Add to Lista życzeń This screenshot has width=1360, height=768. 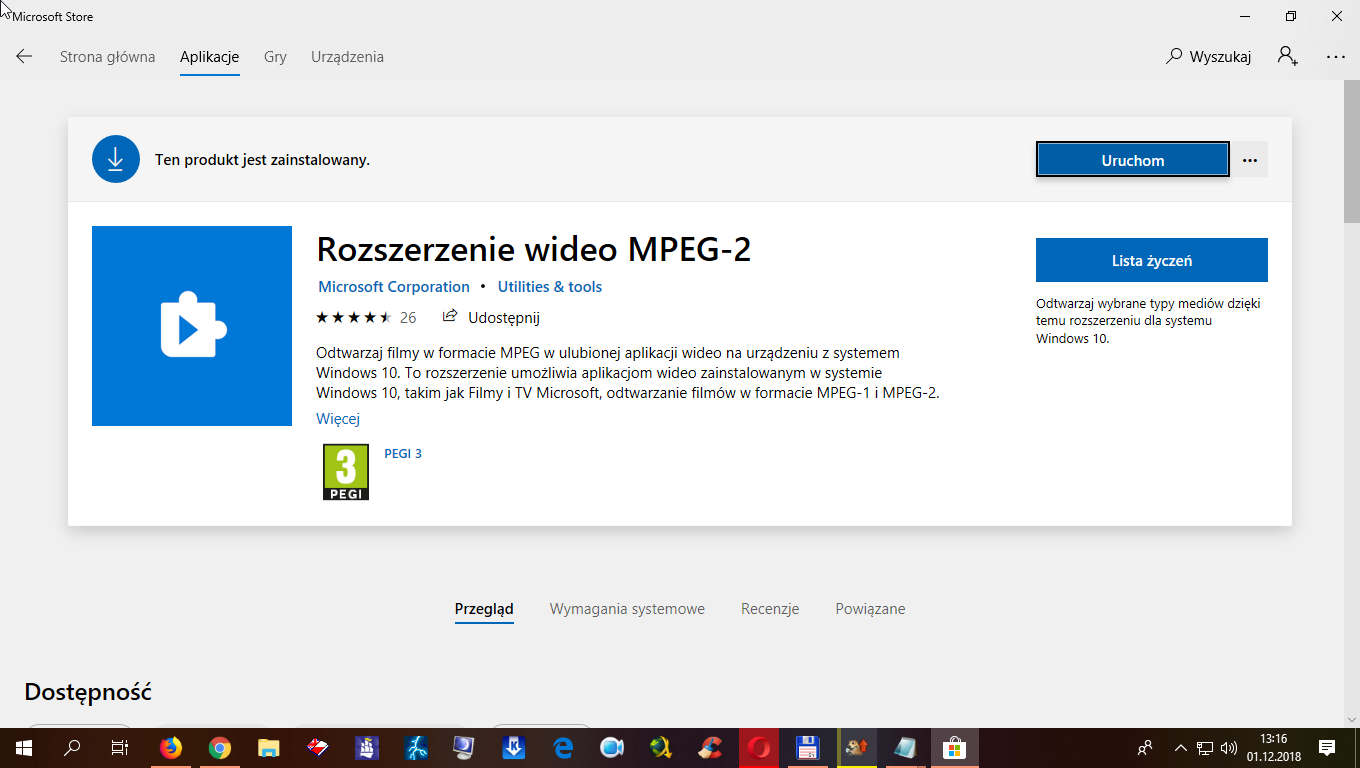(1152, 260)
